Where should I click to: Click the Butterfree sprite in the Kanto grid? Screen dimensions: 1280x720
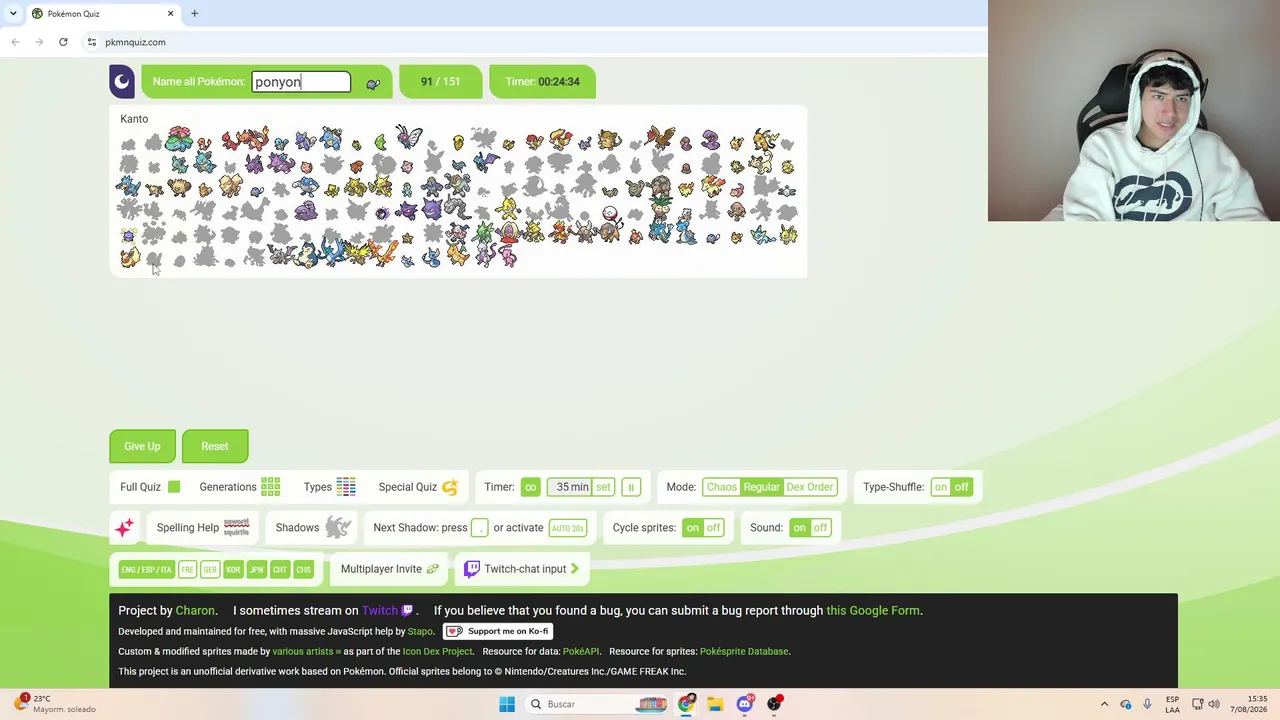408,137
